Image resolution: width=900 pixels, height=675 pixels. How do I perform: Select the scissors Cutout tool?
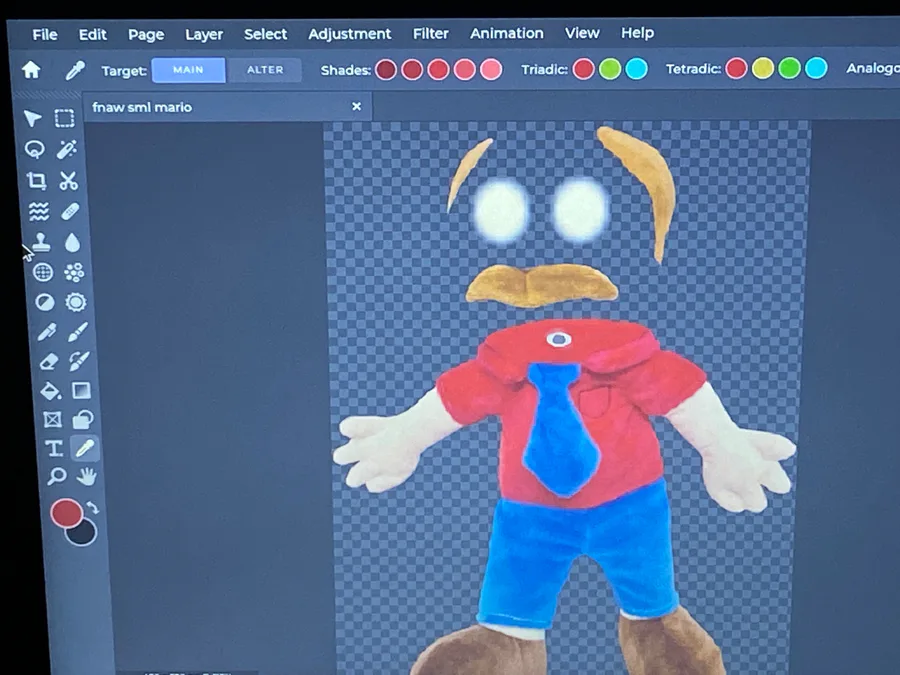[68, 181]
